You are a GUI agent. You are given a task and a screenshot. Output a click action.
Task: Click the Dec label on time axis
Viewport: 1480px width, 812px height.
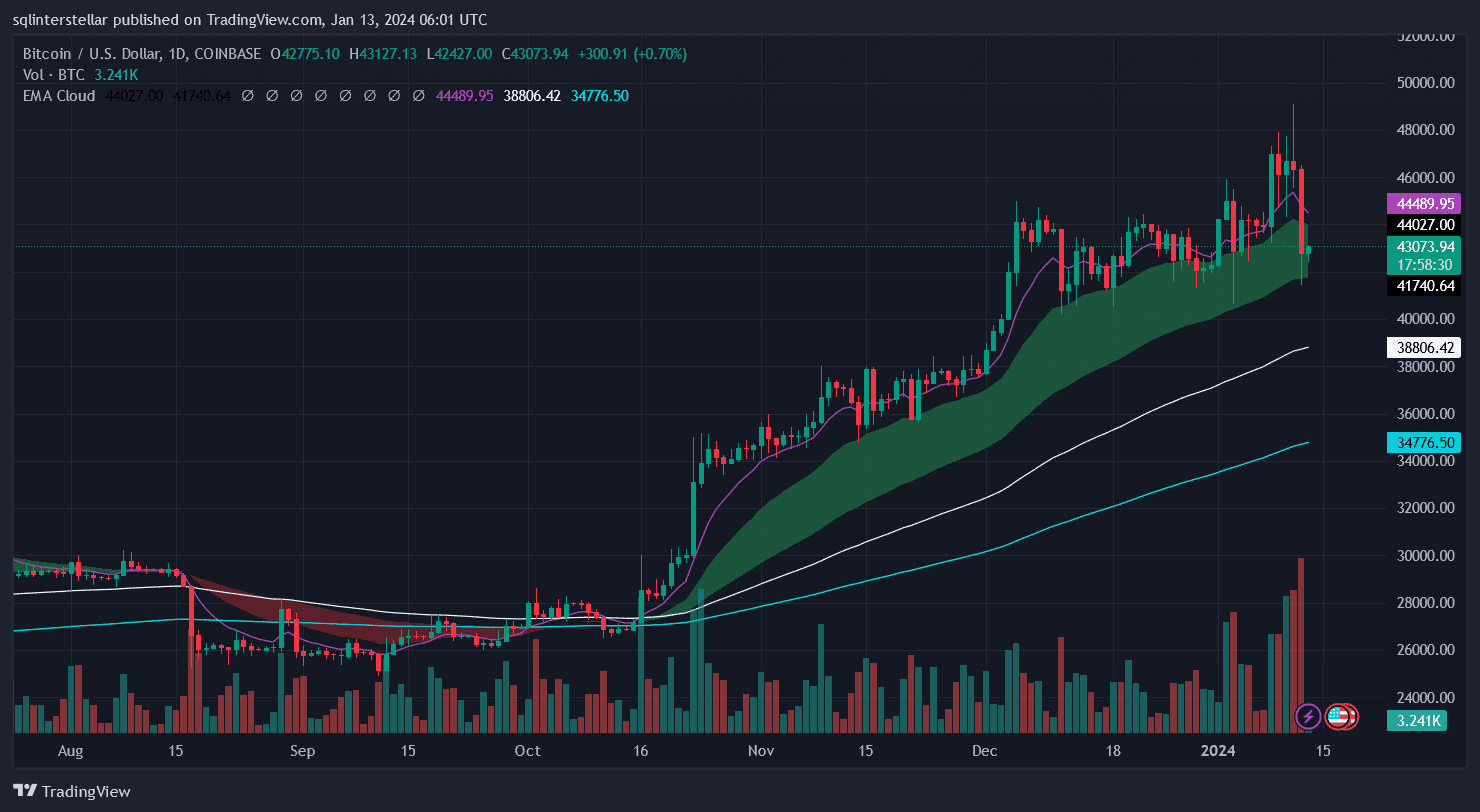coord(985,751)
